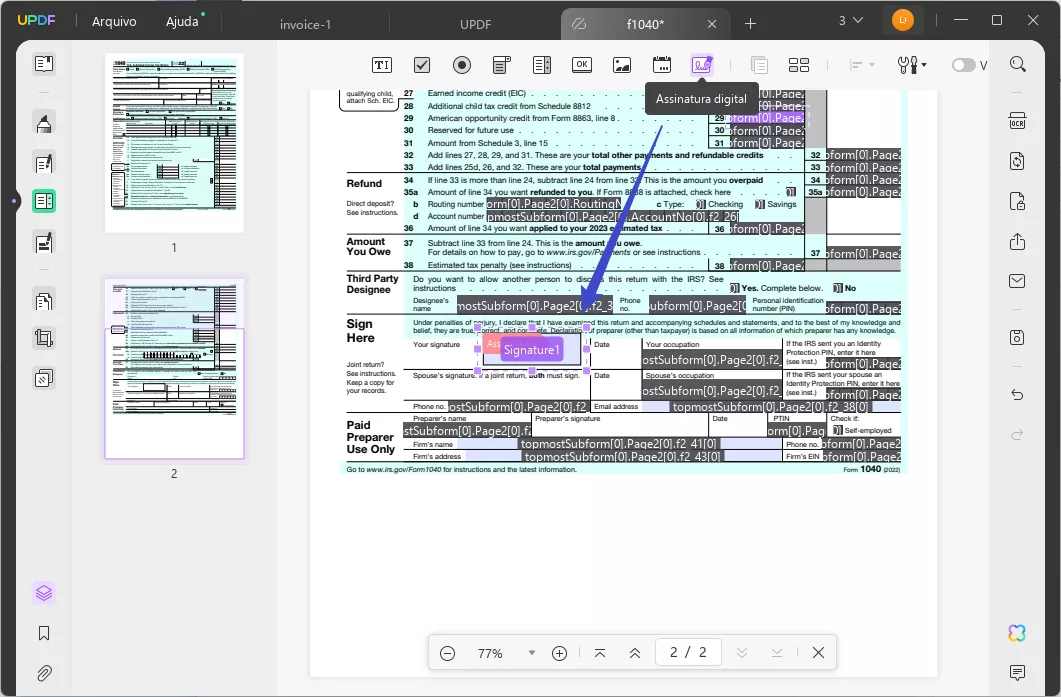Switch to the invoice-1 tab
This screenshot has height=697, width=1061.
[x=306, y=24]
